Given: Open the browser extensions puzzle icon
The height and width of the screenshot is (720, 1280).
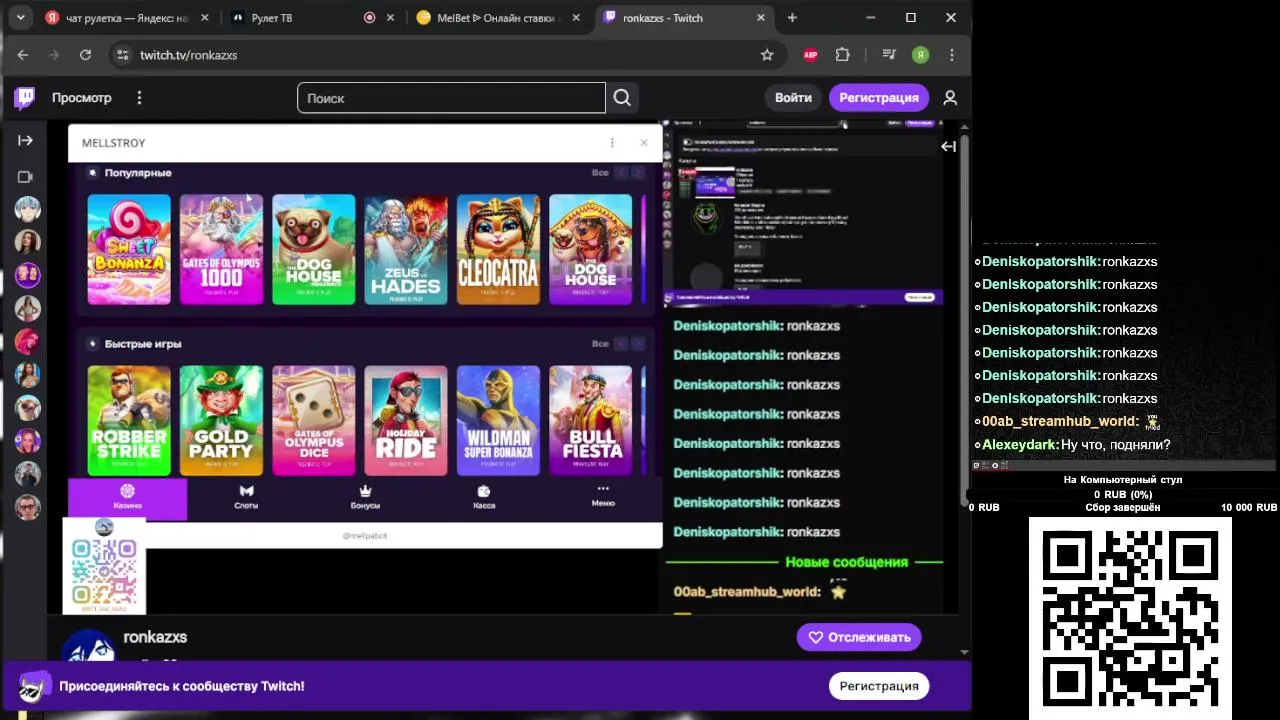Looking at the screenshot, I should pos(842,55).
